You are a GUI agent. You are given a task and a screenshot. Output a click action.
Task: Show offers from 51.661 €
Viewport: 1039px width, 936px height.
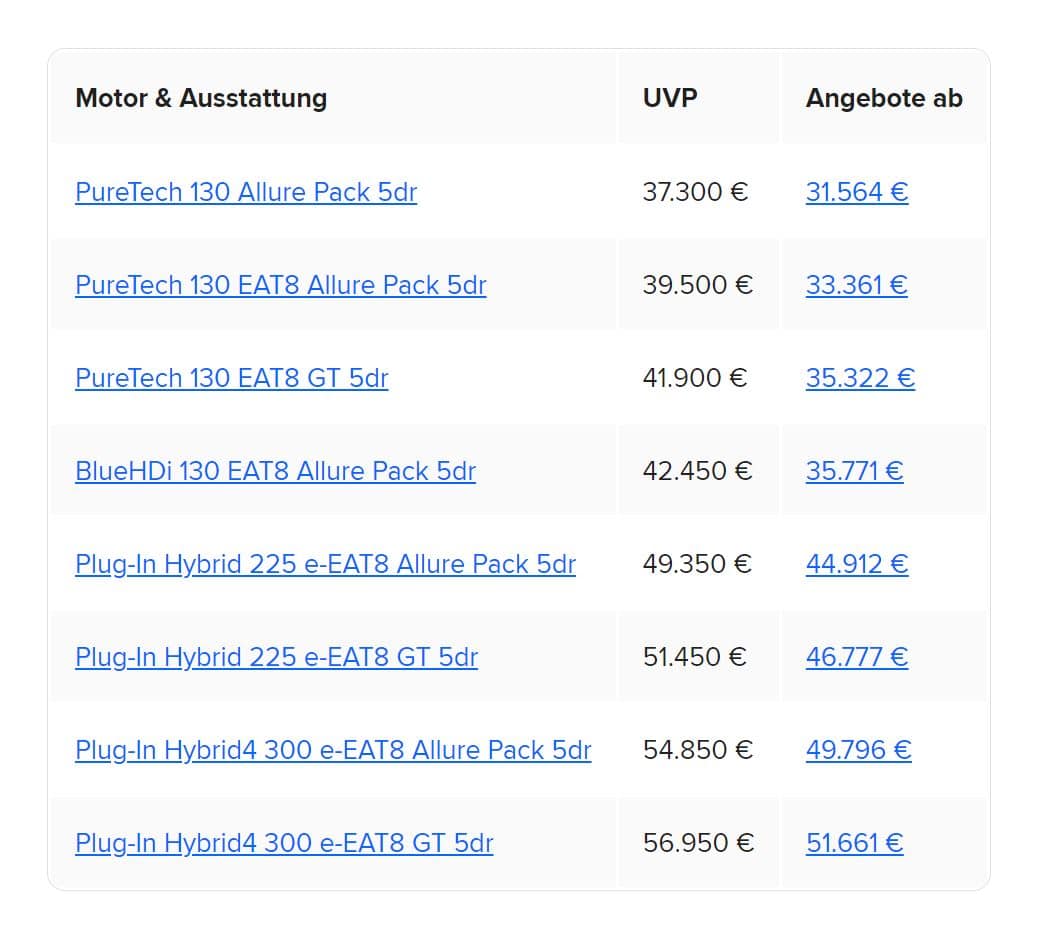tap(854, 843)
